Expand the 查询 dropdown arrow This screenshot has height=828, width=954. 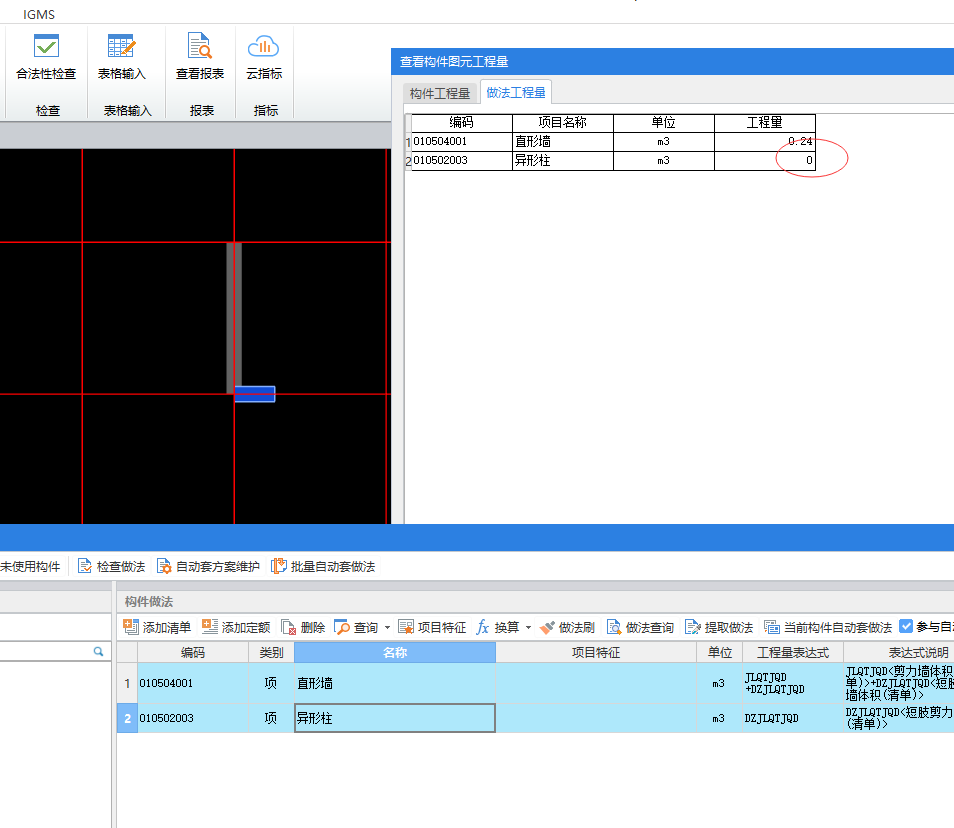(x=387, y=627)
